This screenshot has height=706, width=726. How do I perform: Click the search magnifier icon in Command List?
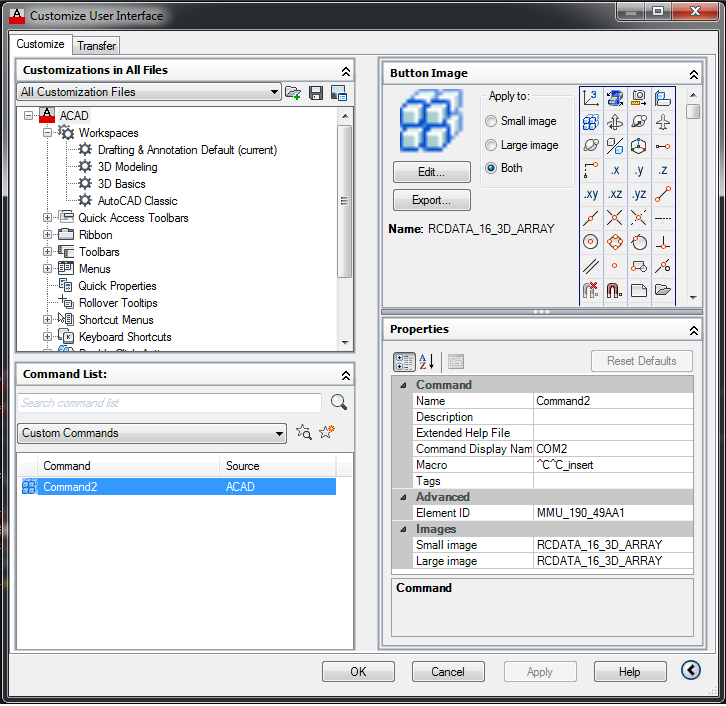[338, 402]
